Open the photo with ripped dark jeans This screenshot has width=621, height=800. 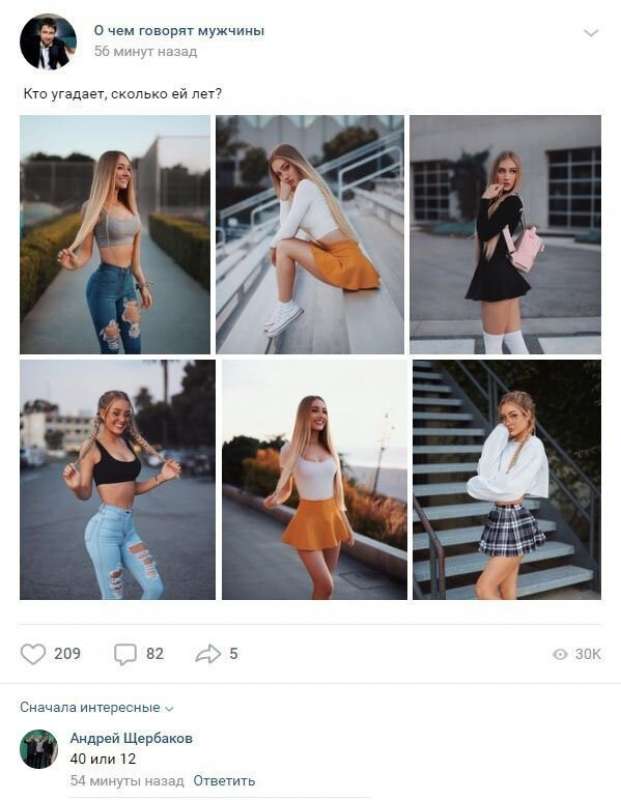click(115, 235)
